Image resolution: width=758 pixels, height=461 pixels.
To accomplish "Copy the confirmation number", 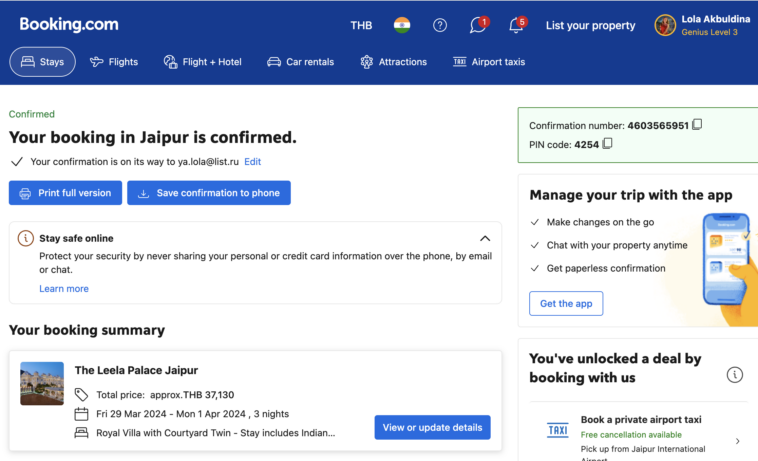I will coord(697,125).
